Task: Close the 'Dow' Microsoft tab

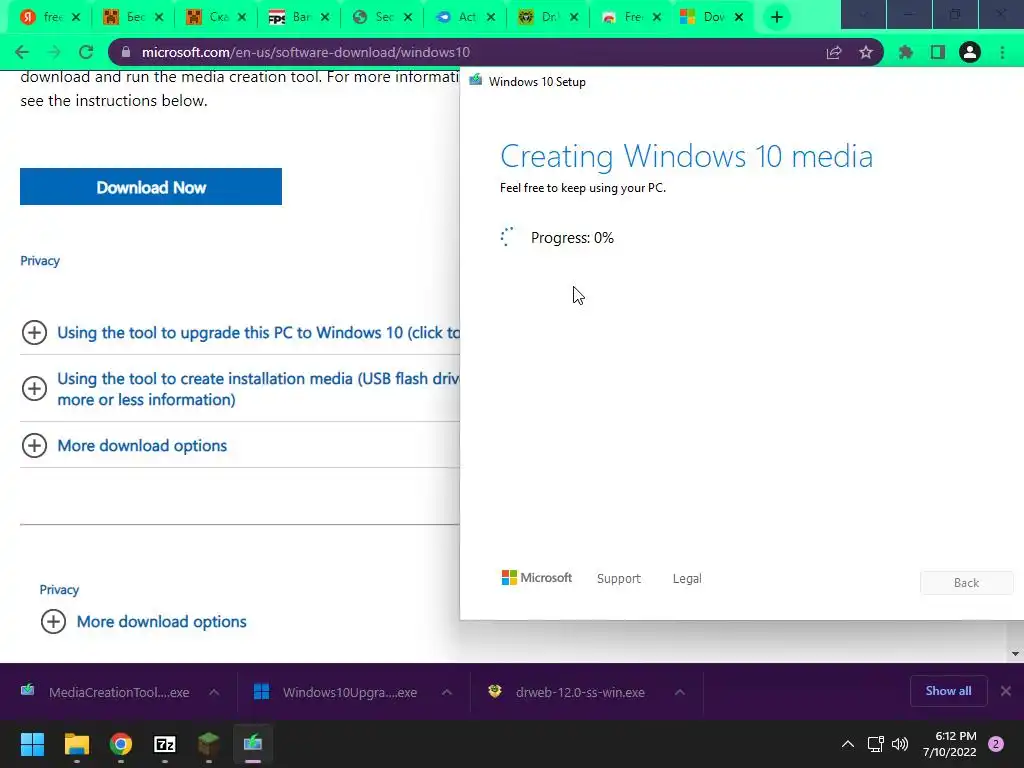Action: (x=739, y=18)
